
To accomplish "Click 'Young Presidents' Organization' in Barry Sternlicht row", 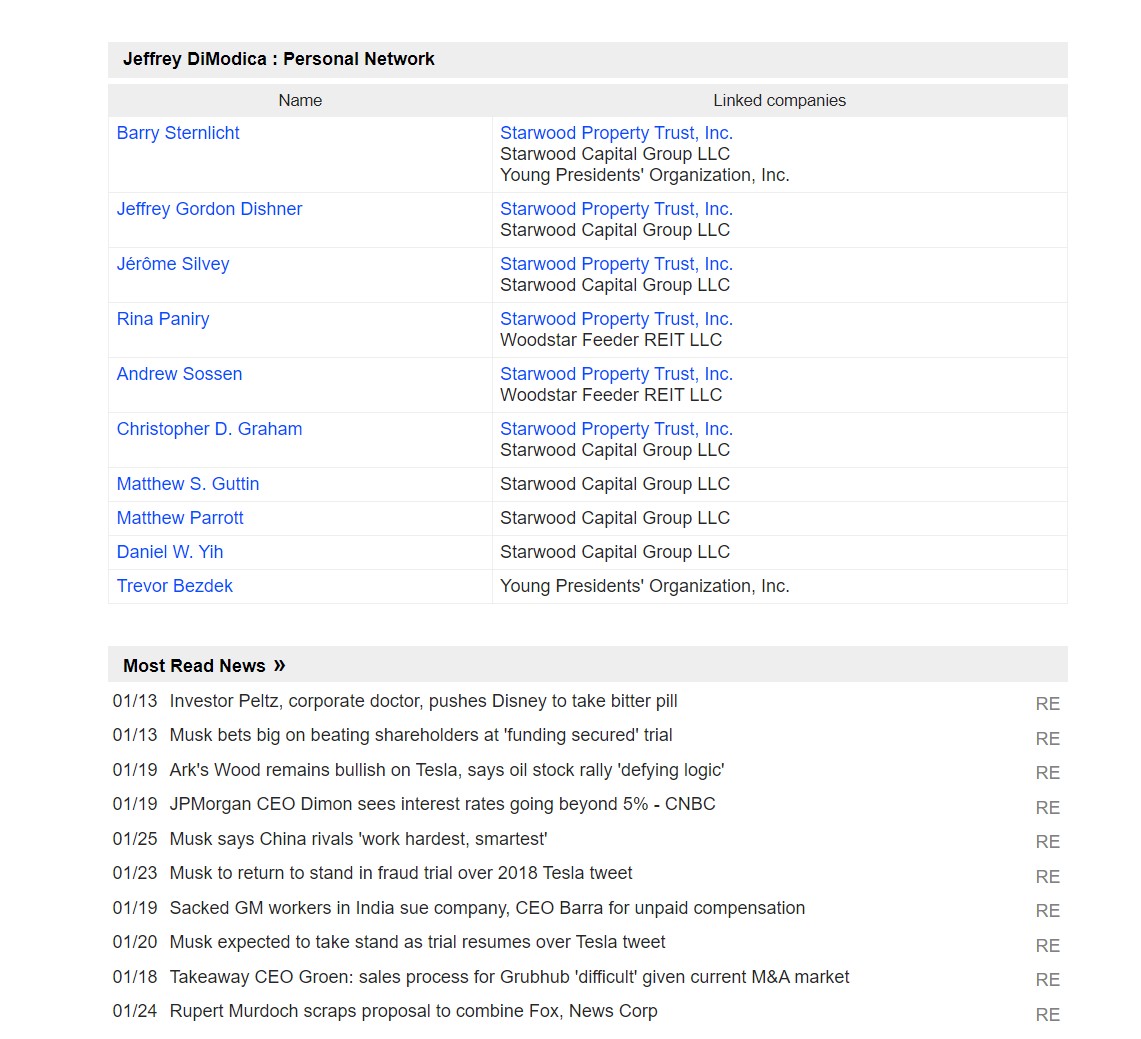I will 645,175.
